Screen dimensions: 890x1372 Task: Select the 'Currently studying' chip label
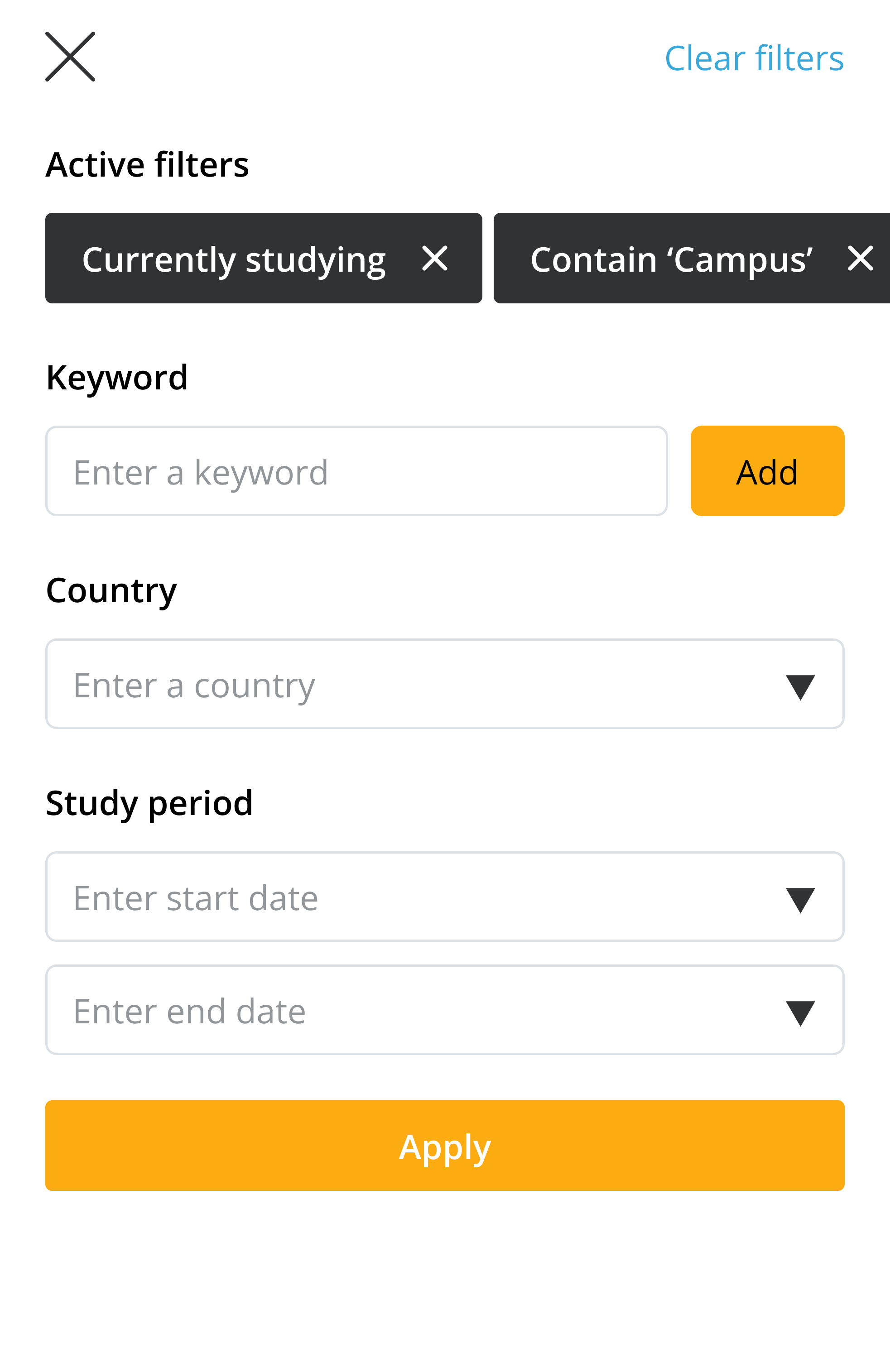tap(234, 259)
